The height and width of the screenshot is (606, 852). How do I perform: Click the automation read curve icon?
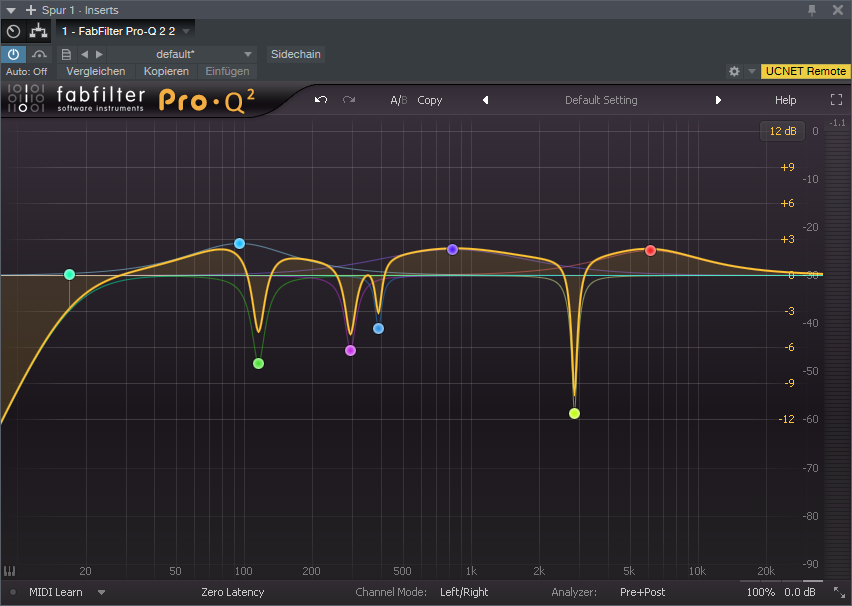(x=39, y=54)
